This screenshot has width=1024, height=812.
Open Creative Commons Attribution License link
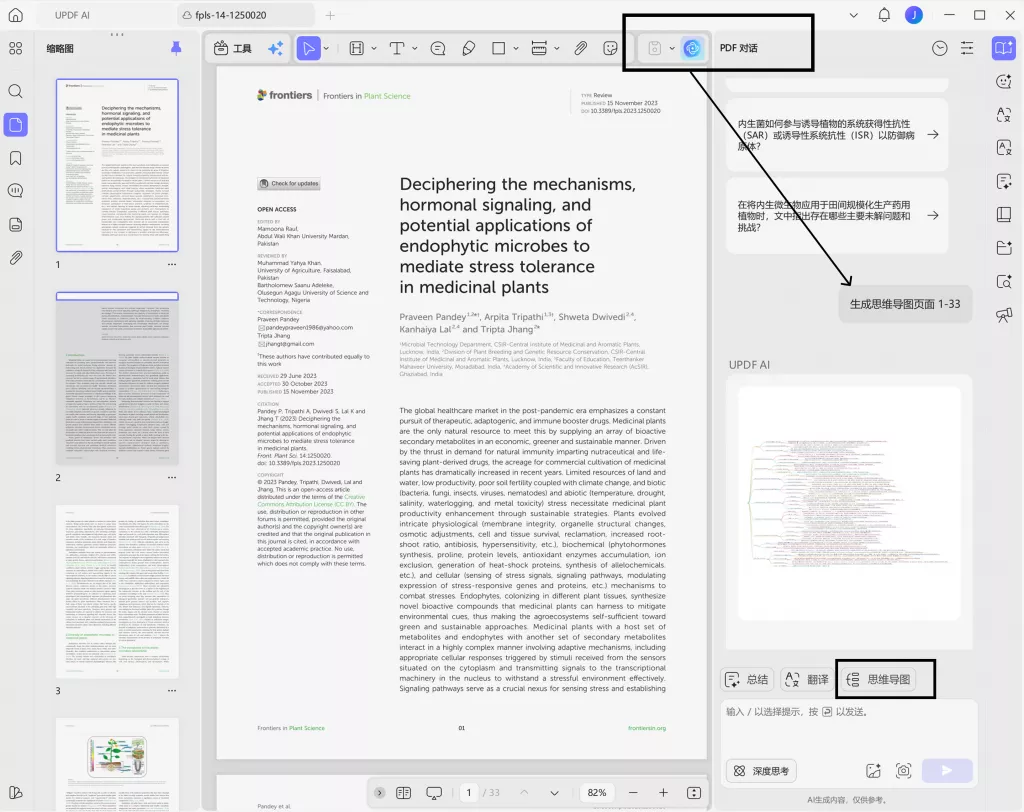pyautogui.click(x=311, y=500)
